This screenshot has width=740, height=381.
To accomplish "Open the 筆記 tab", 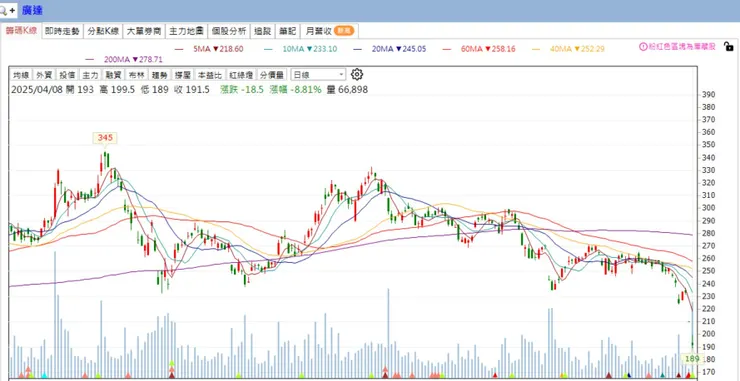I will tap(287, 31).
